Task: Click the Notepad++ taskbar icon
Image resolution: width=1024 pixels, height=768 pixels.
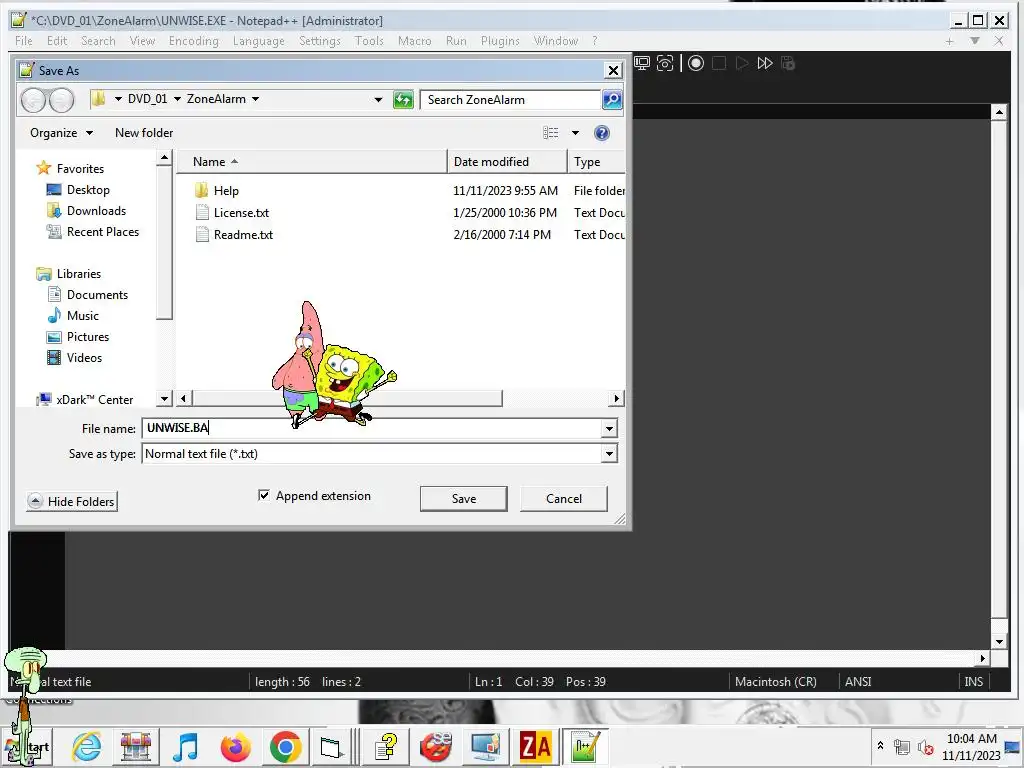Action: click(584, 746)
